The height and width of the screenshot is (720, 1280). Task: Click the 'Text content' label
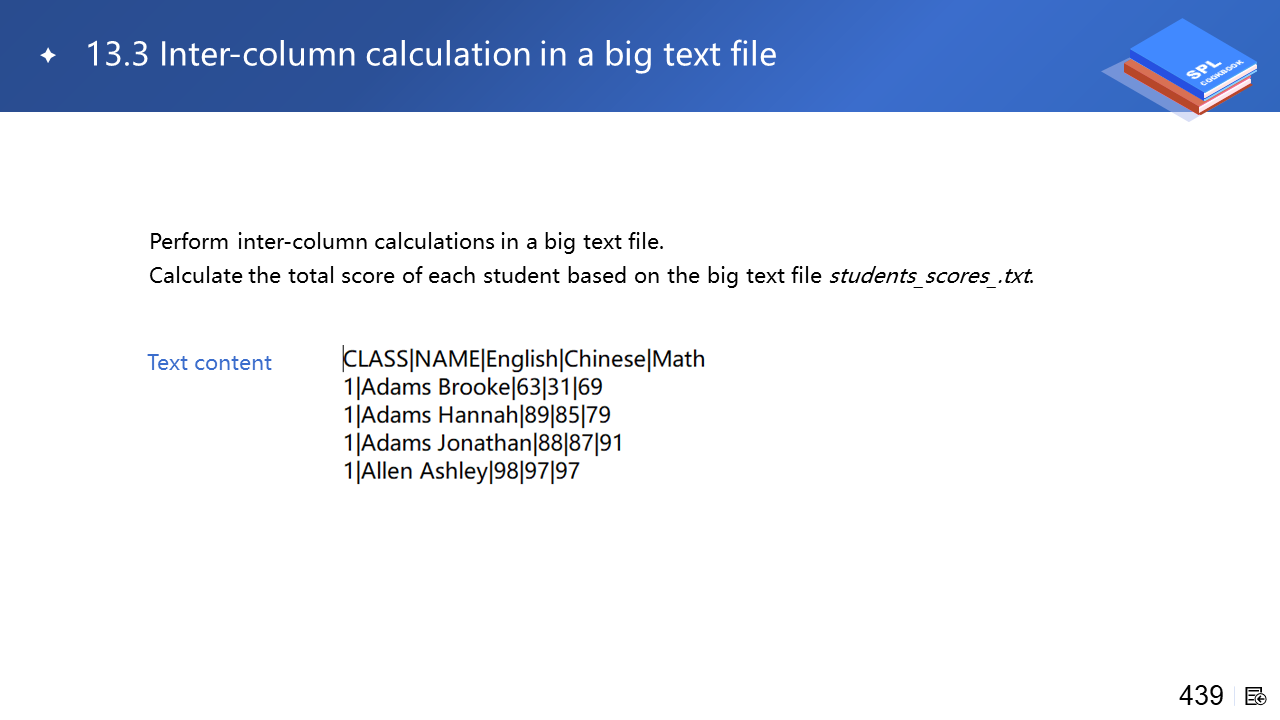coord(209,363)
